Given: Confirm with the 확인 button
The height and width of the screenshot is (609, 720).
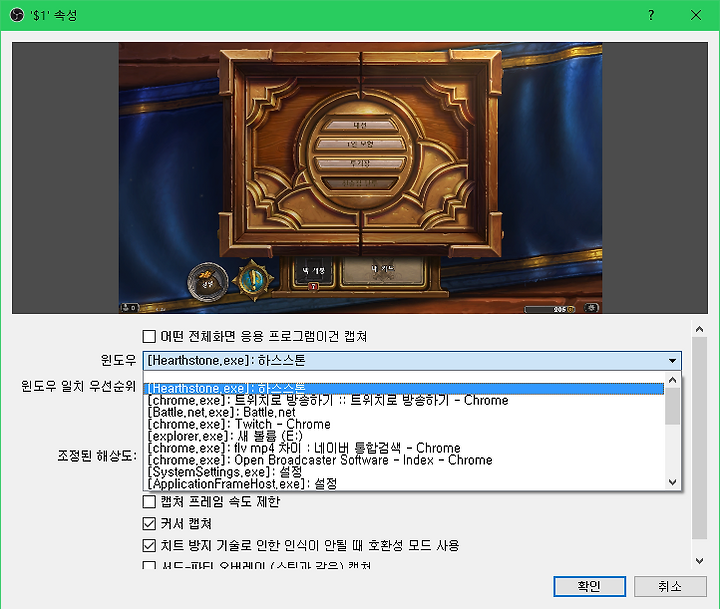Looking at the screenshot, I should [x=590, y=586].
